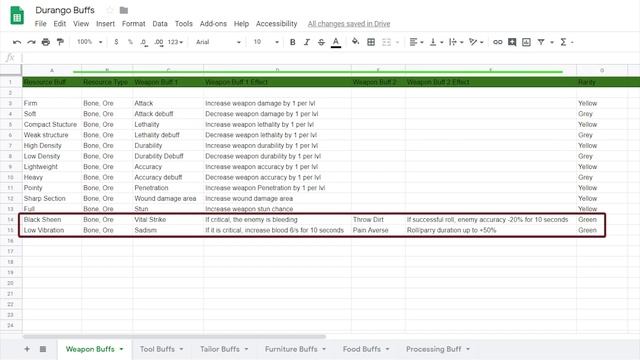640x360 pixels.
Task: Click the Merge cells icon
Action: [386, 42]
